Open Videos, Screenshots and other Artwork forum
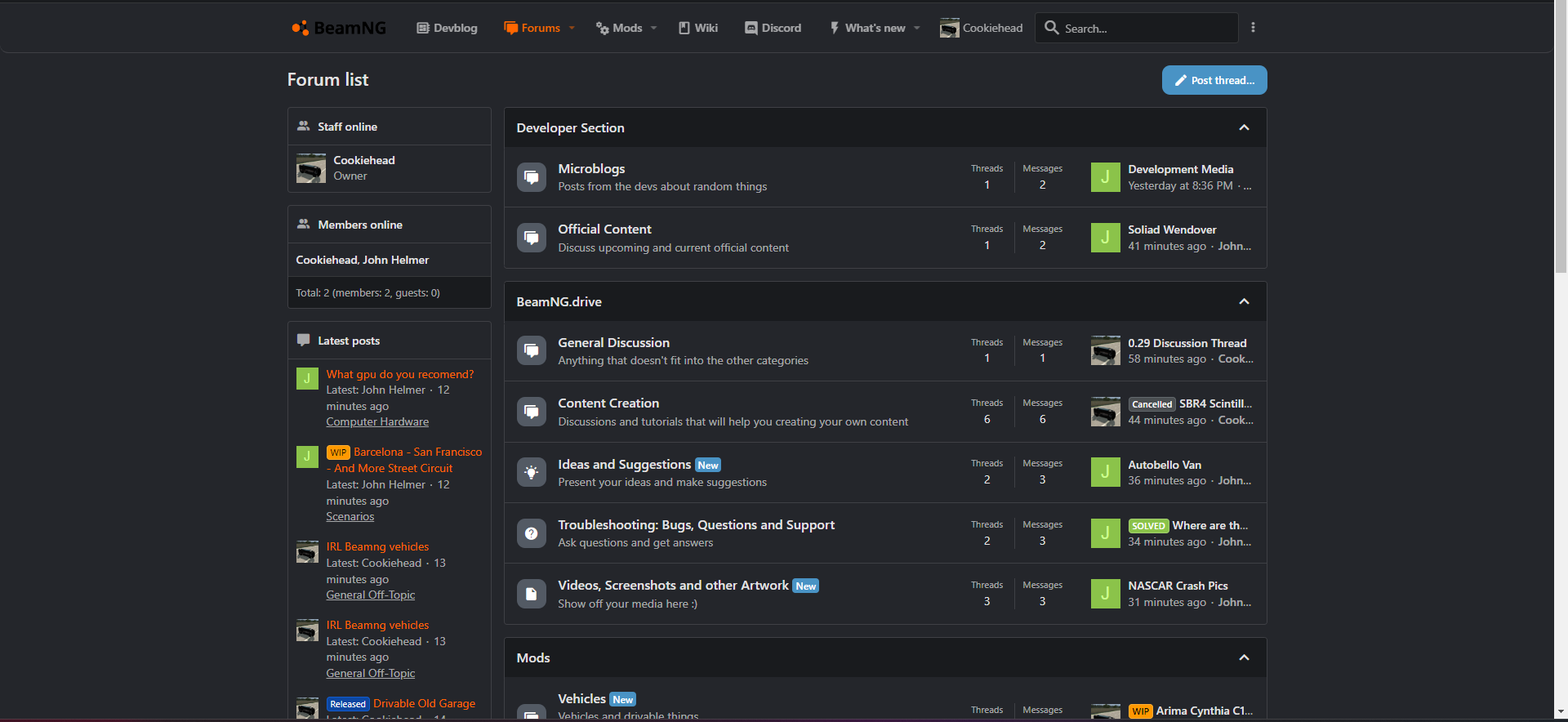Screen dimensions: 1568x722 (x=673, y=585)
